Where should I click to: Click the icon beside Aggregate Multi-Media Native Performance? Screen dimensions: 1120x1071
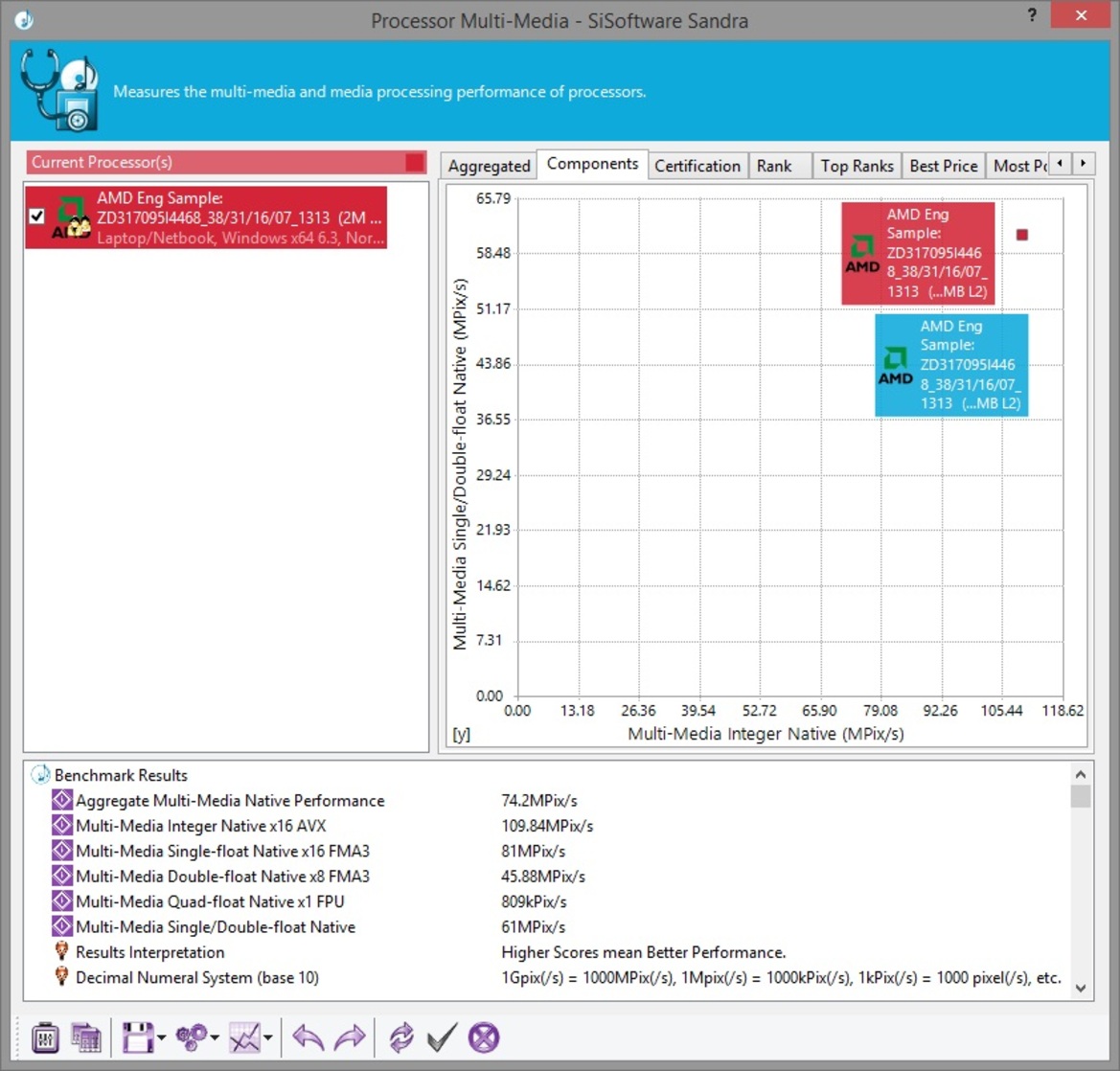[x=62, y=801]
